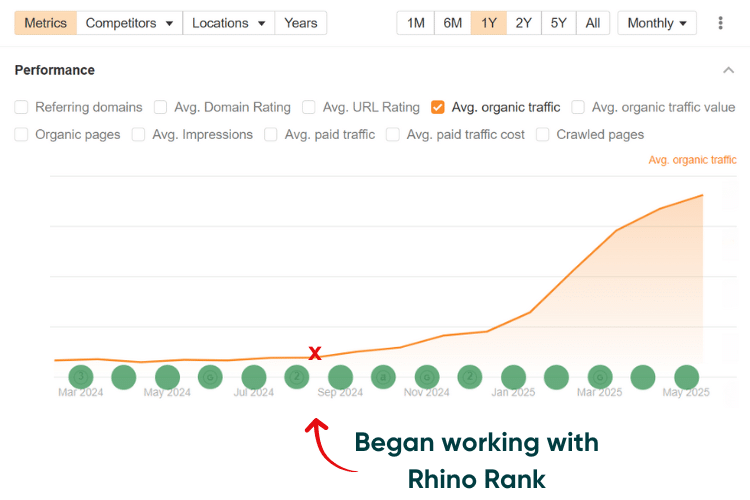750x500 pixels.
Task: Switch to the Years tab
Action: pyautogui.click(x=301, y=23)
